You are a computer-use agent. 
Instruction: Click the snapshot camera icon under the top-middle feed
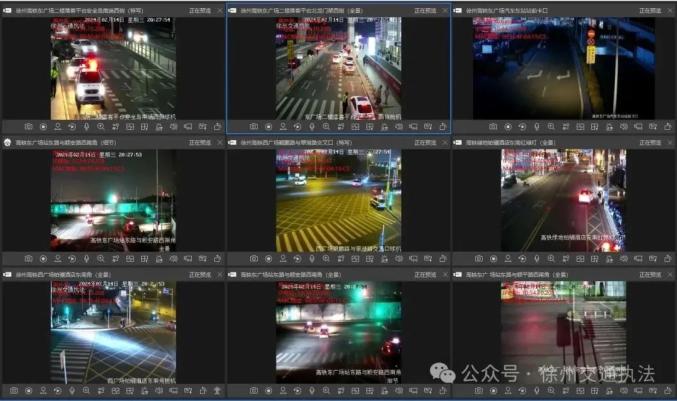(254, 127)
